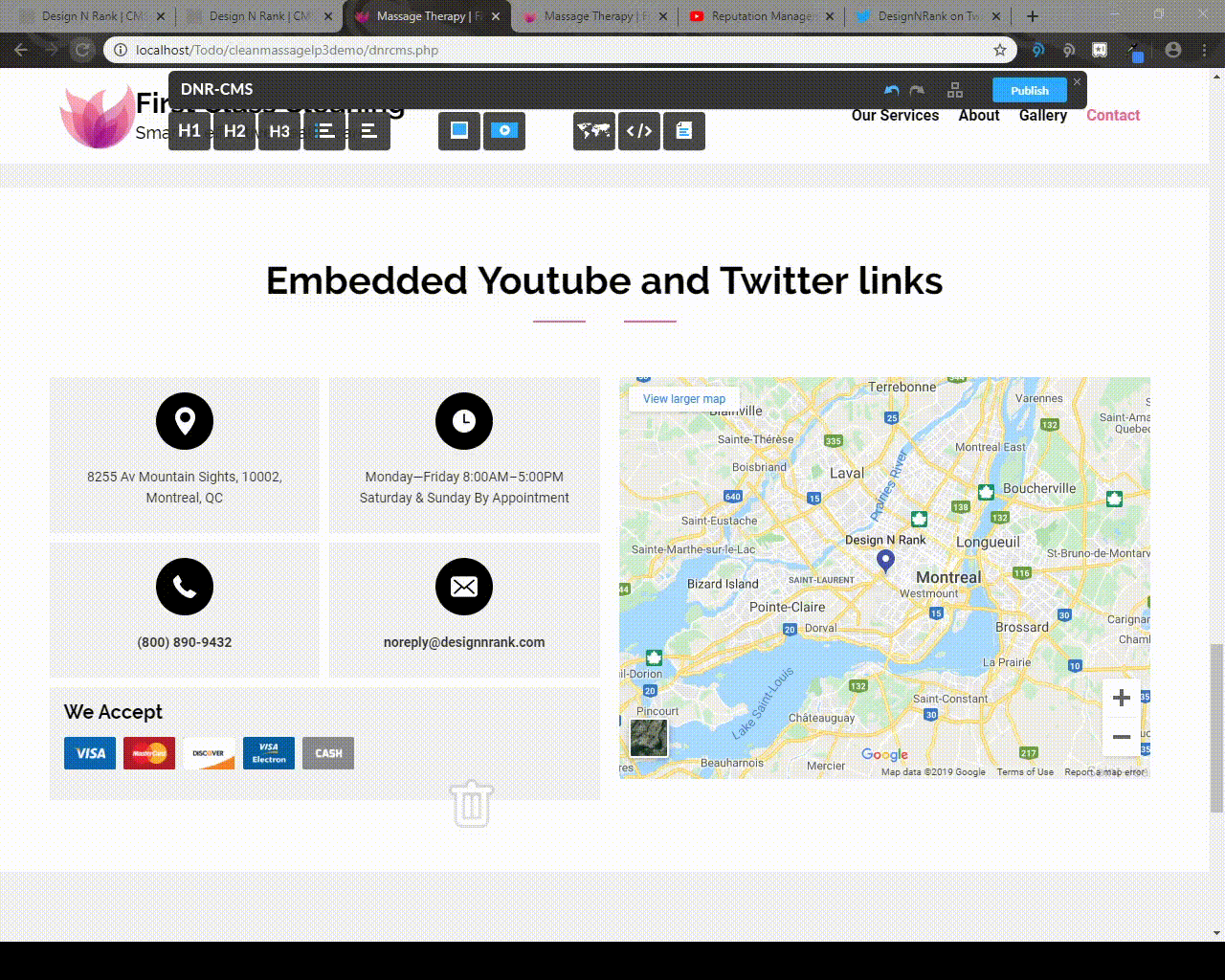Switch map to satellite view thumbnail
Viewport: 1225px width, 980px height.
pyautogui.click(x=649, y=738)
